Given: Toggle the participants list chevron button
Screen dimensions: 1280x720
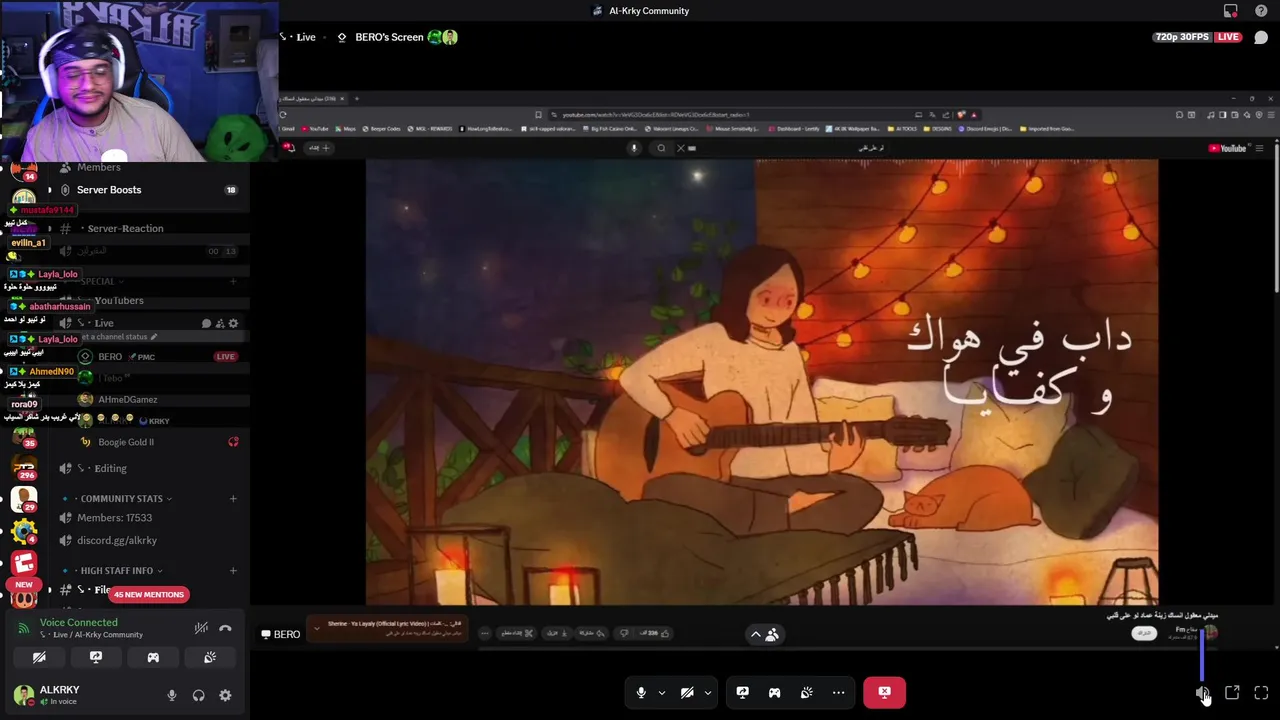Looking at the screenshot, I should click(764, 634).
